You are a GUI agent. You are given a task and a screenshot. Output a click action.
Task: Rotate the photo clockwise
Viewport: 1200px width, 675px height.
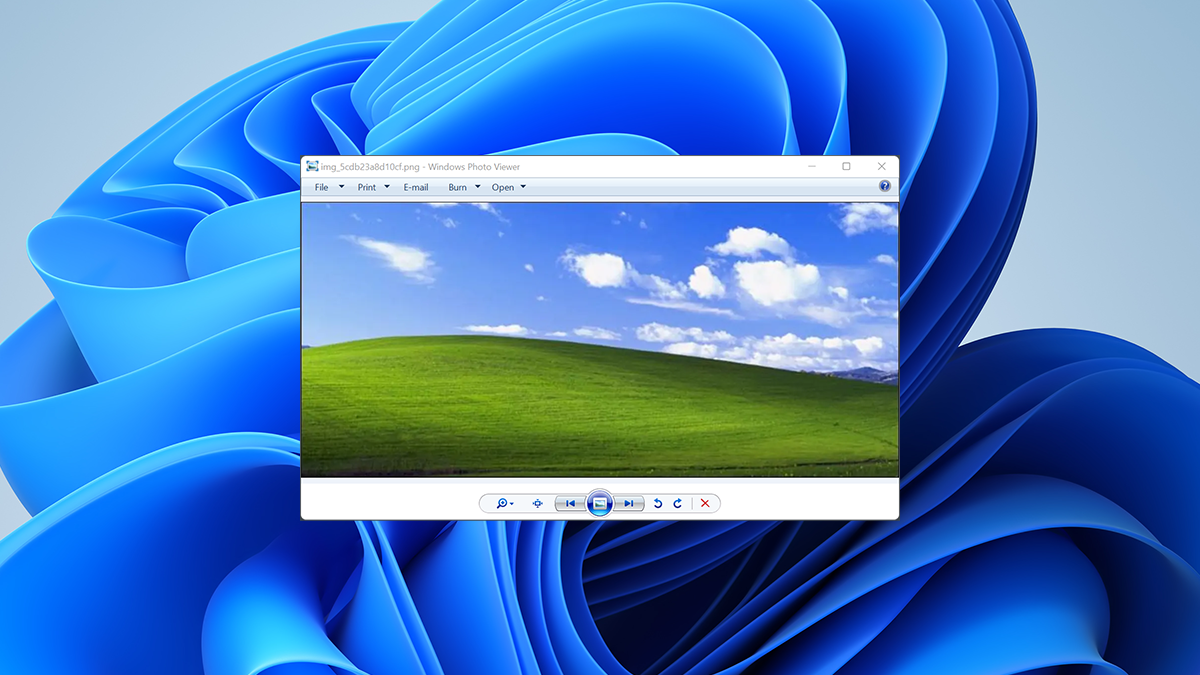coord(678,503)
